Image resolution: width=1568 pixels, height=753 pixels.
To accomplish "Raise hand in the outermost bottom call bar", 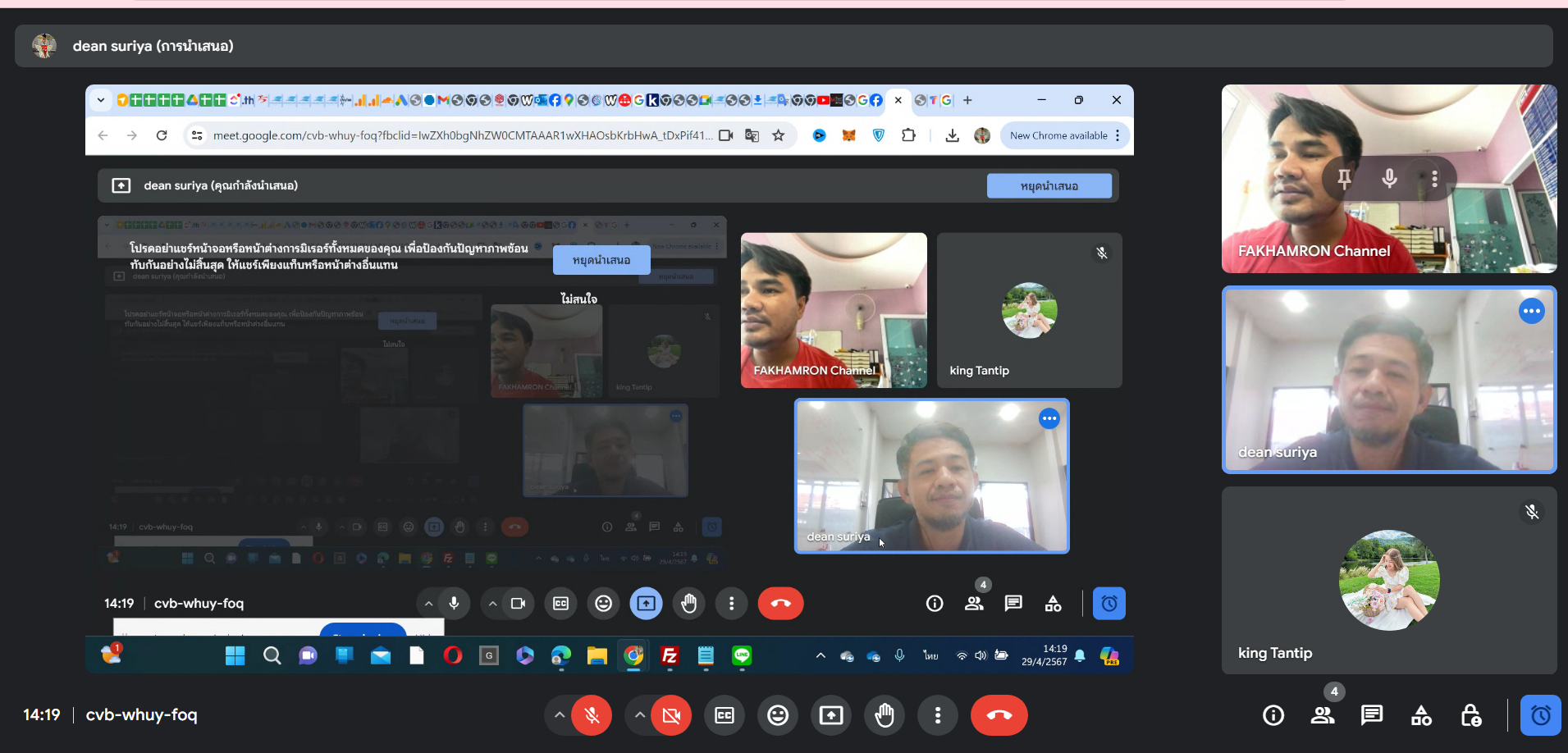I will pyautogui.click(x=885, y=715).
